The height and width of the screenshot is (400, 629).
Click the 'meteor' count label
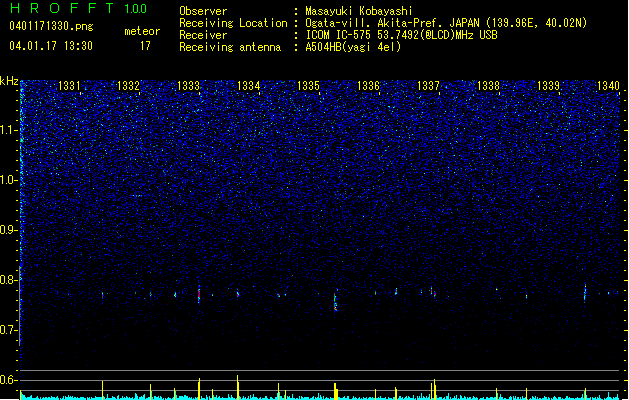tap(142, 31)
